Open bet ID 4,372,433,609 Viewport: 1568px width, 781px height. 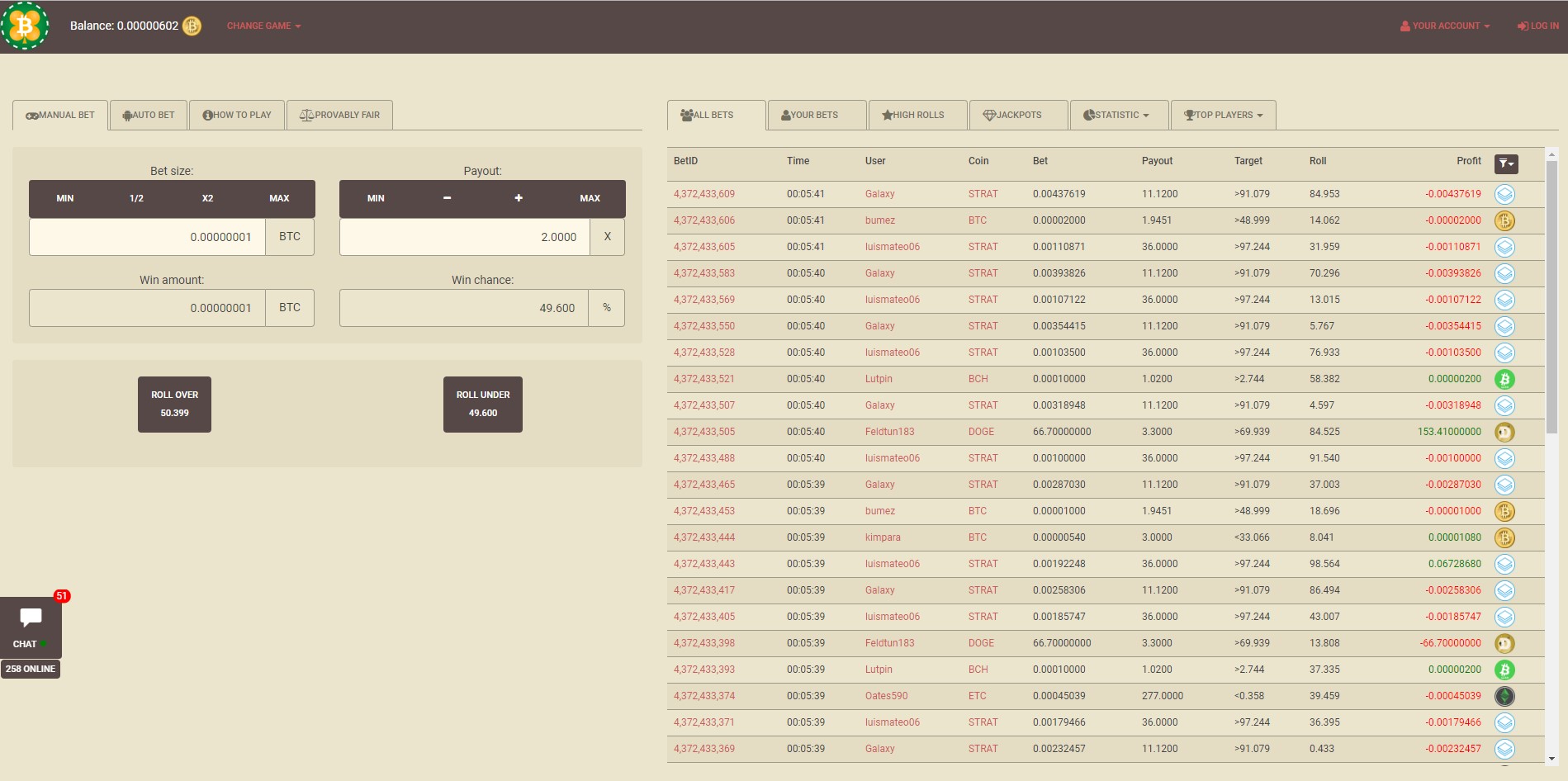point(704,194)
